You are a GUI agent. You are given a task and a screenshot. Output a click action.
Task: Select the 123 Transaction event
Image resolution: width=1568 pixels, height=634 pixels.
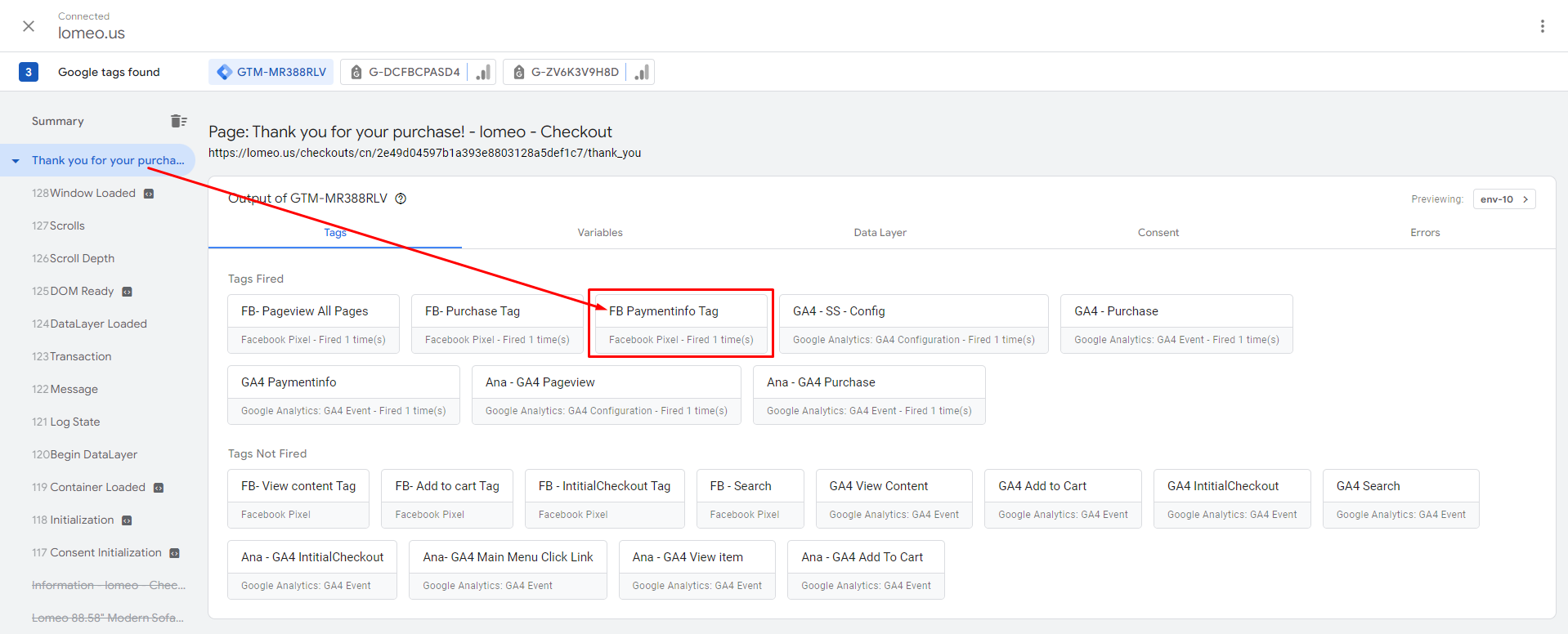(x=72, y=357)
